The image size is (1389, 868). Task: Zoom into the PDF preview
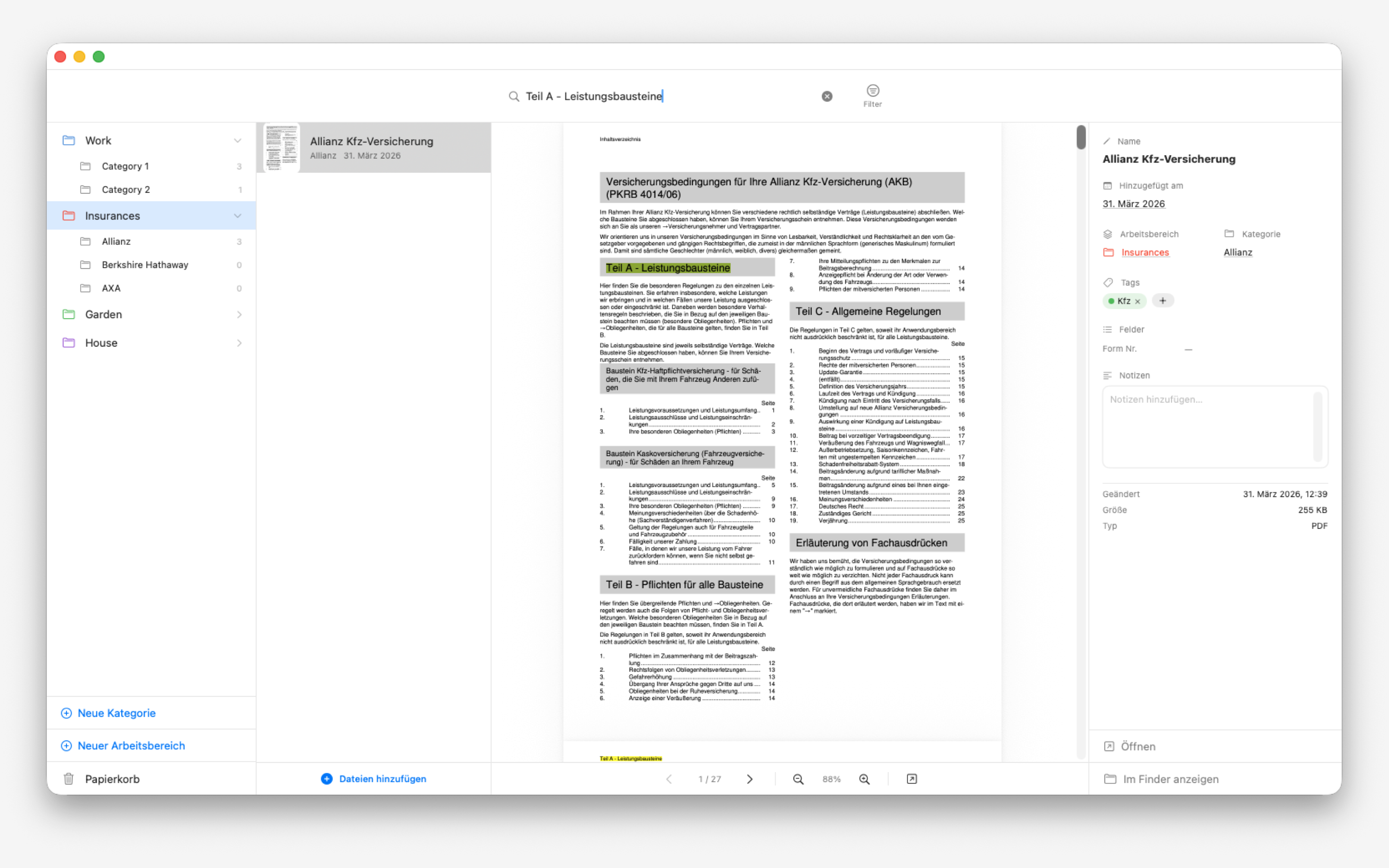pyautogui.click(x=865, y=779)
